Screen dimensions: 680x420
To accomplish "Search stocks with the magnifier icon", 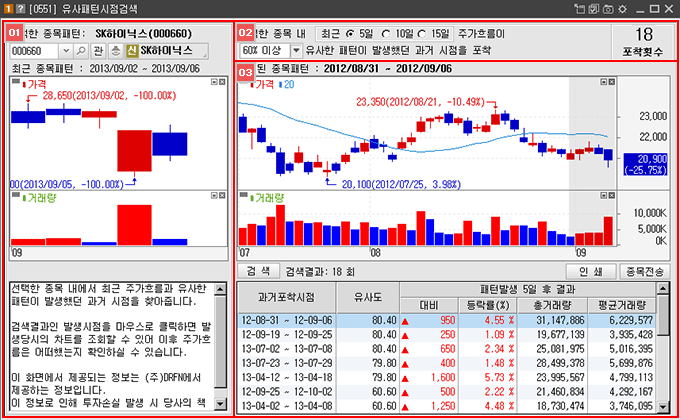I will (x=81, y=51).
